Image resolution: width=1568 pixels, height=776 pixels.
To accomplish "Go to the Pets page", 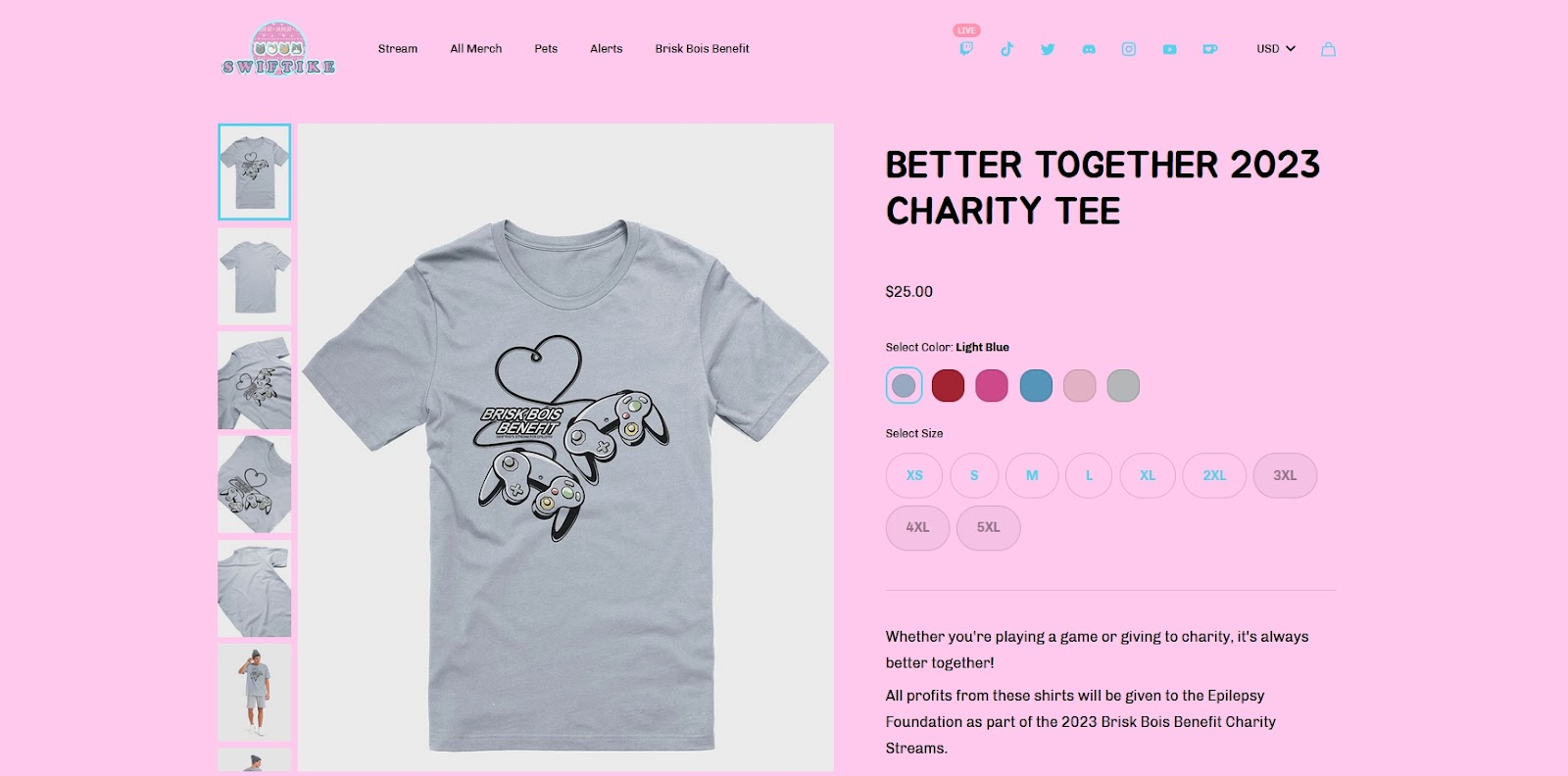I will 546,49.
